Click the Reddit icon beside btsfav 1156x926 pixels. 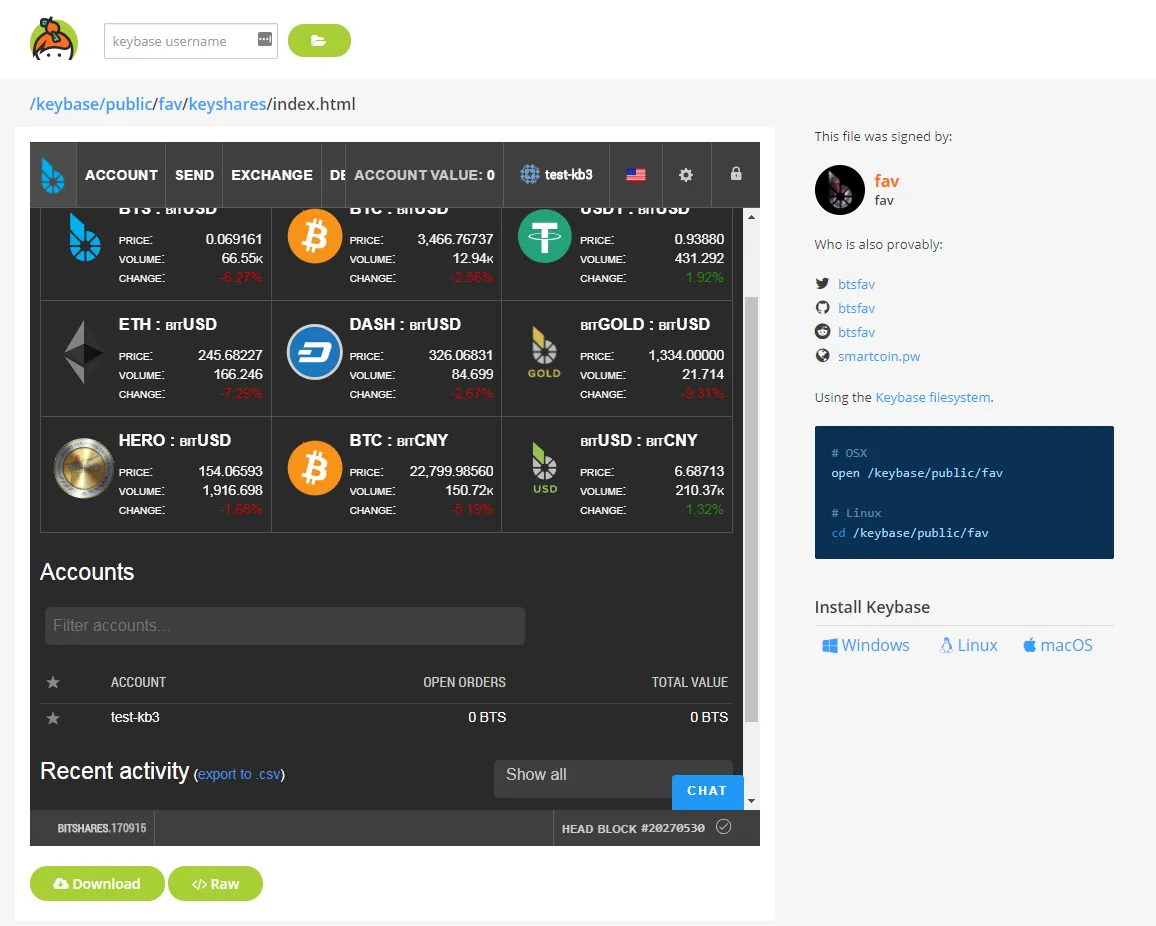[x=822, y=331]
